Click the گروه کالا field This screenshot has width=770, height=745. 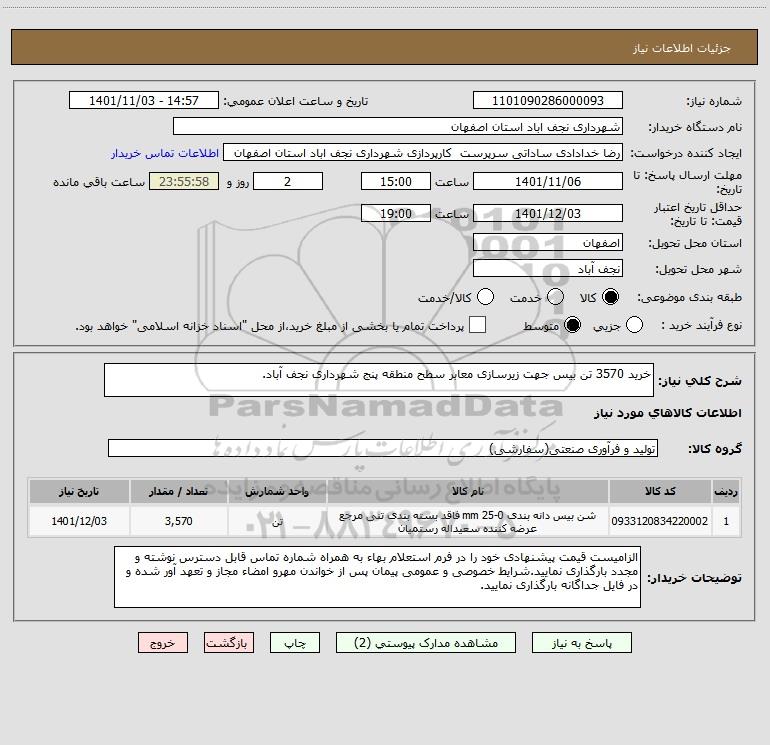click(383, 448)
